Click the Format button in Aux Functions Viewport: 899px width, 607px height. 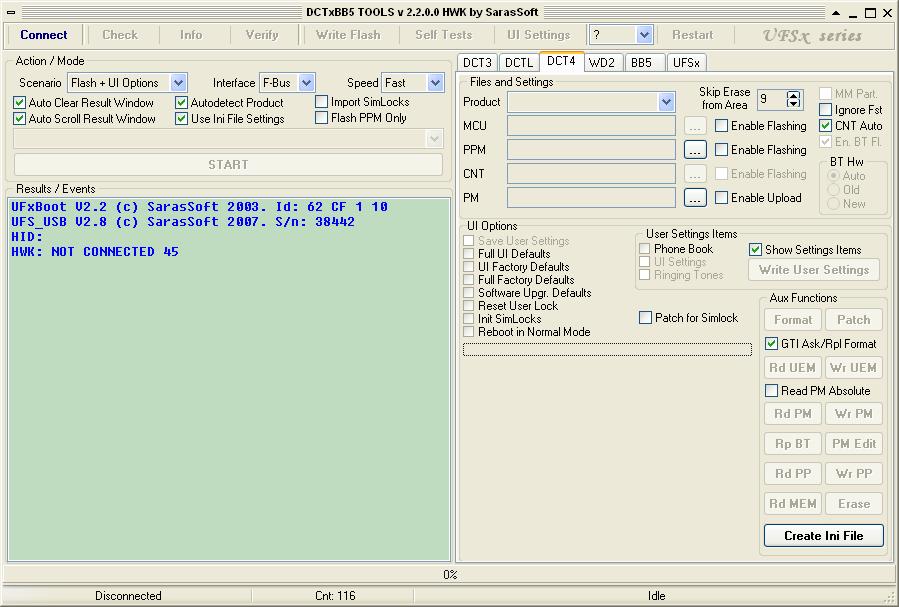793,320
